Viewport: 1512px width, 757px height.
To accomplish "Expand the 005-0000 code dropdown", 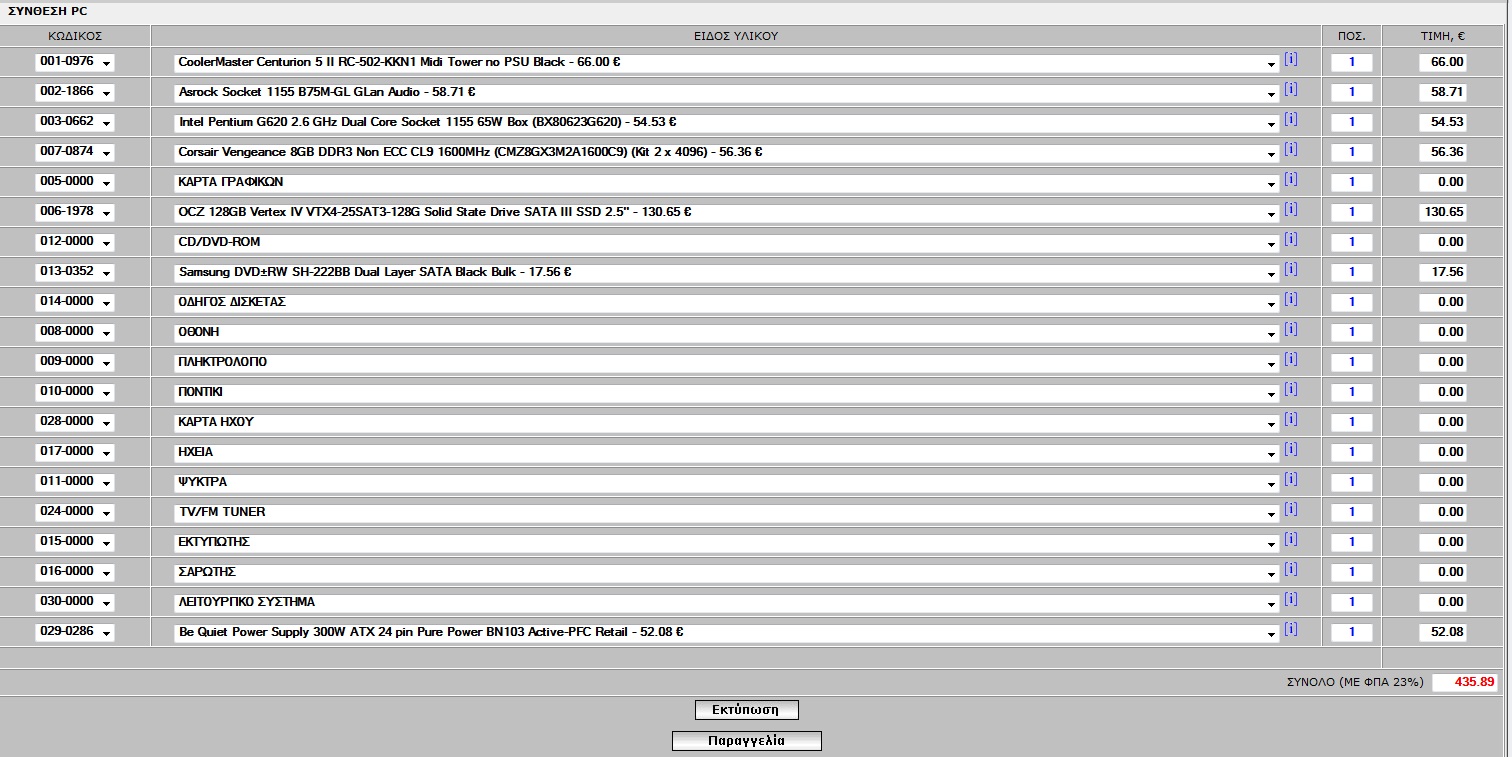I will [75, 182].
